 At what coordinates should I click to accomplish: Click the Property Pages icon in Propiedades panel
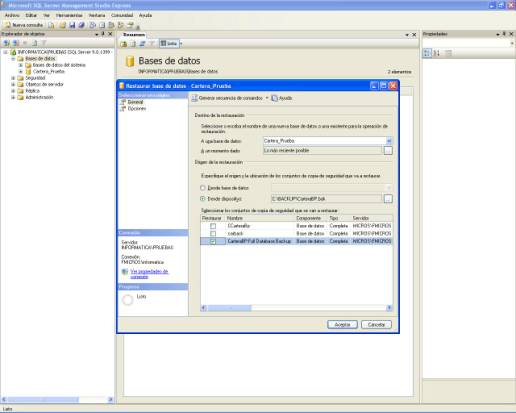coord(449,53)
